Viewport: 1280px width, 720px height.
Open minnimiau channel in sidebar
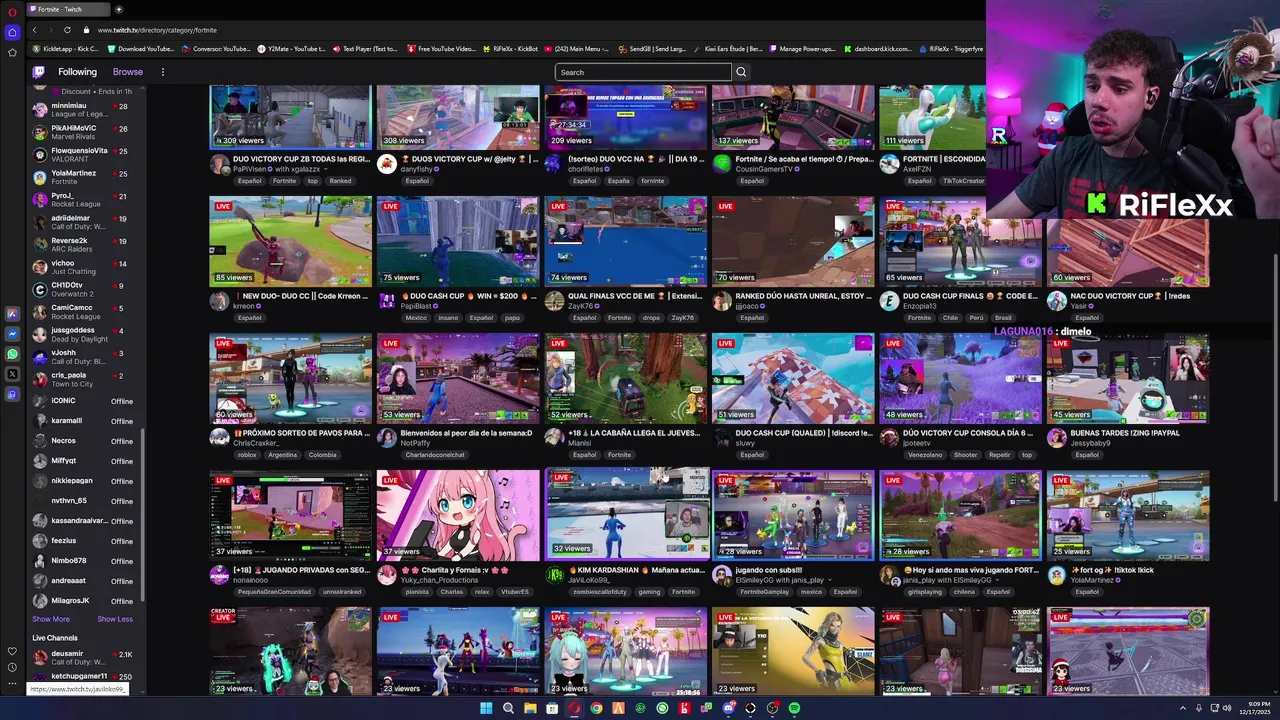(84, 109)
